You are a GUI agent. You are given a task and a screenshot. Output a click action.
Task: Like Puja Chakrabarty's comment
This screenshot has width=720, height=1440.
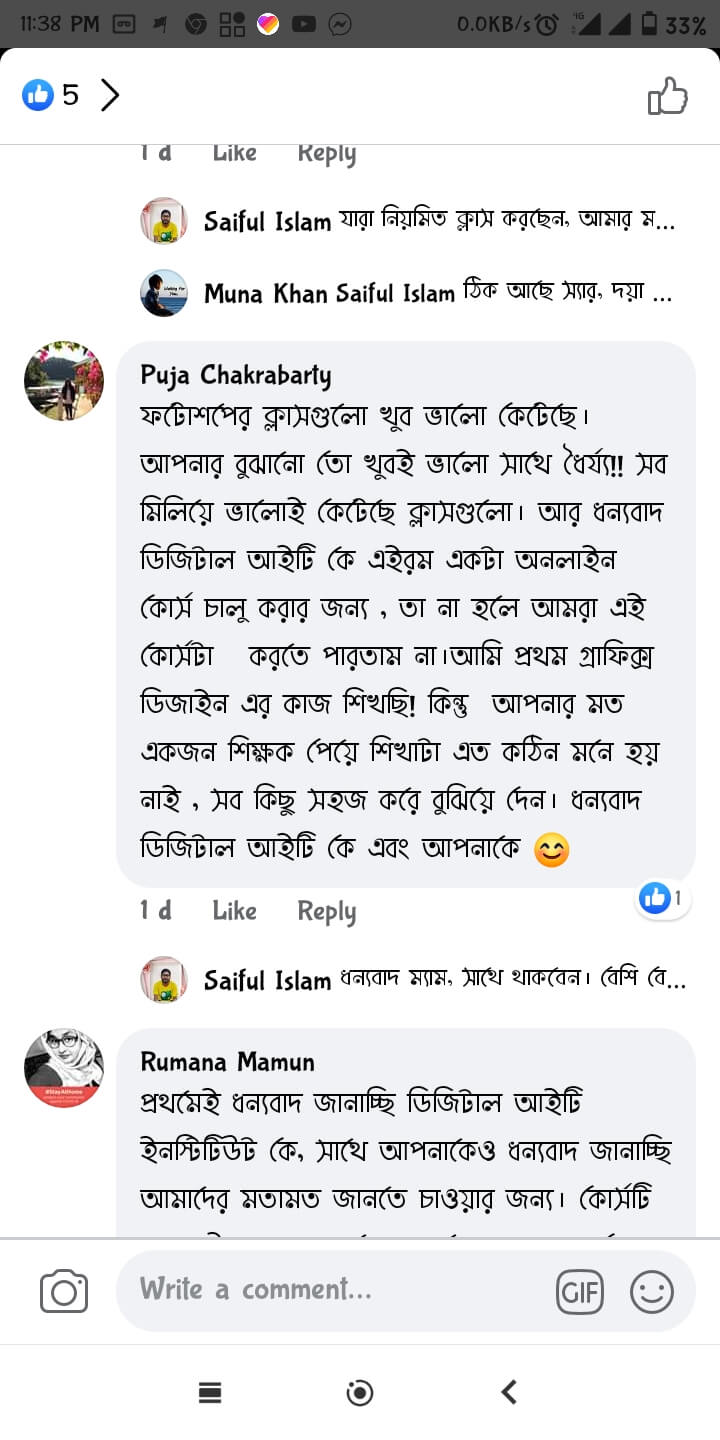[234, 910]
